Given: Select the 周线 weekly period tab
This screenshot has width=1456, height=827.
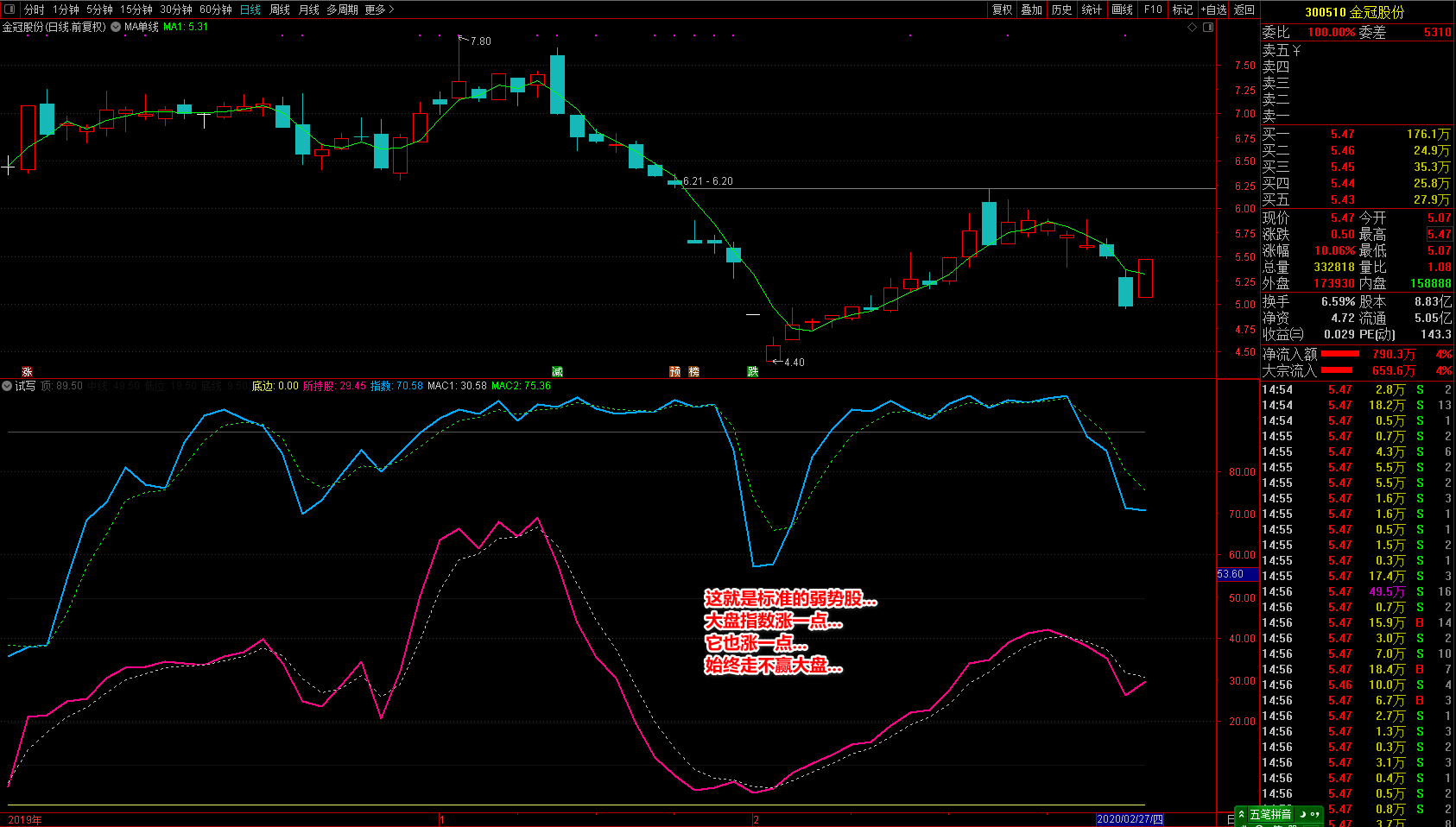Looking at the screenshot, I should pos(280,9).
